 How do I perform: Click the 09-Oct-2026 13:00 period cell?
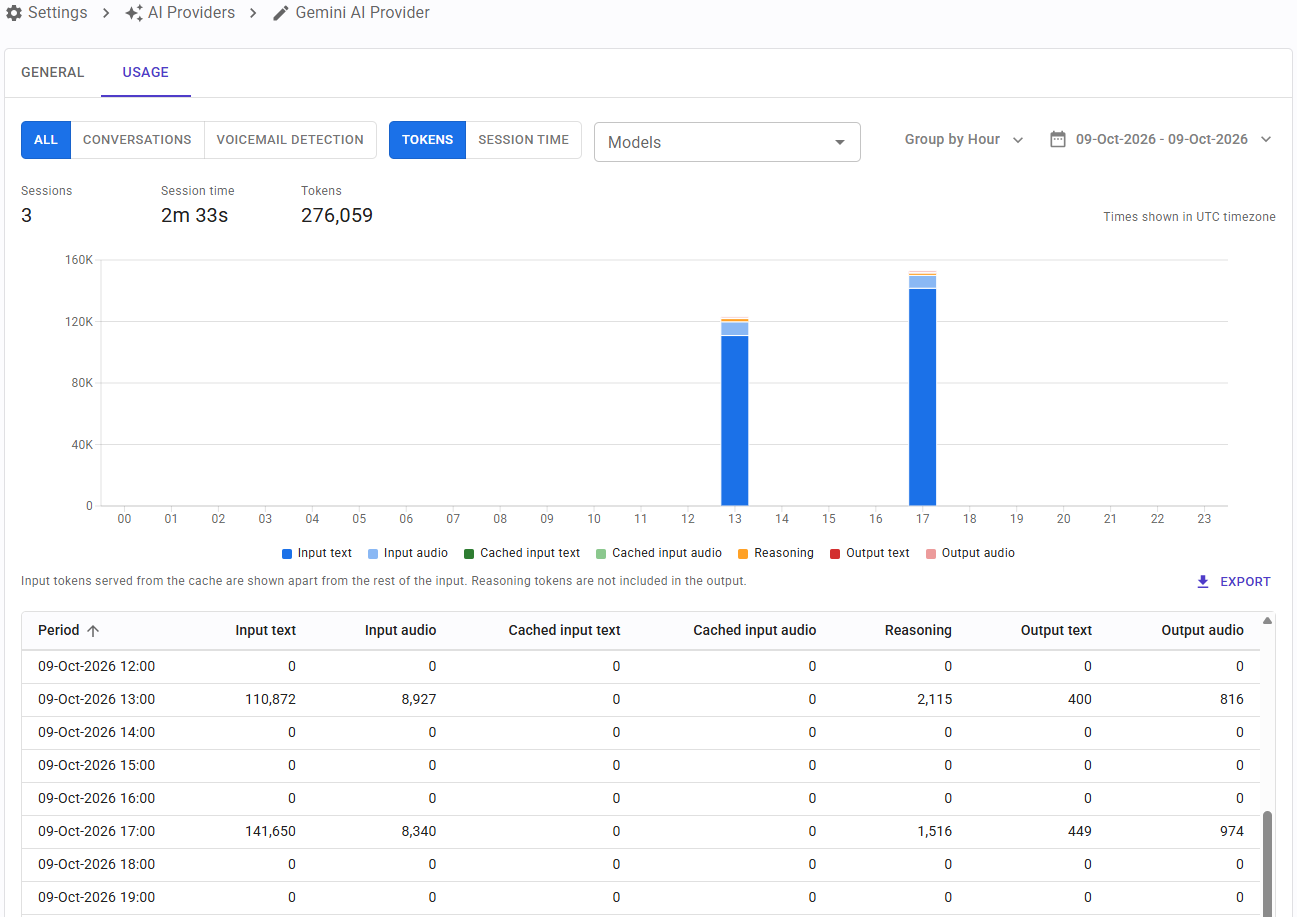coord(97,700)
